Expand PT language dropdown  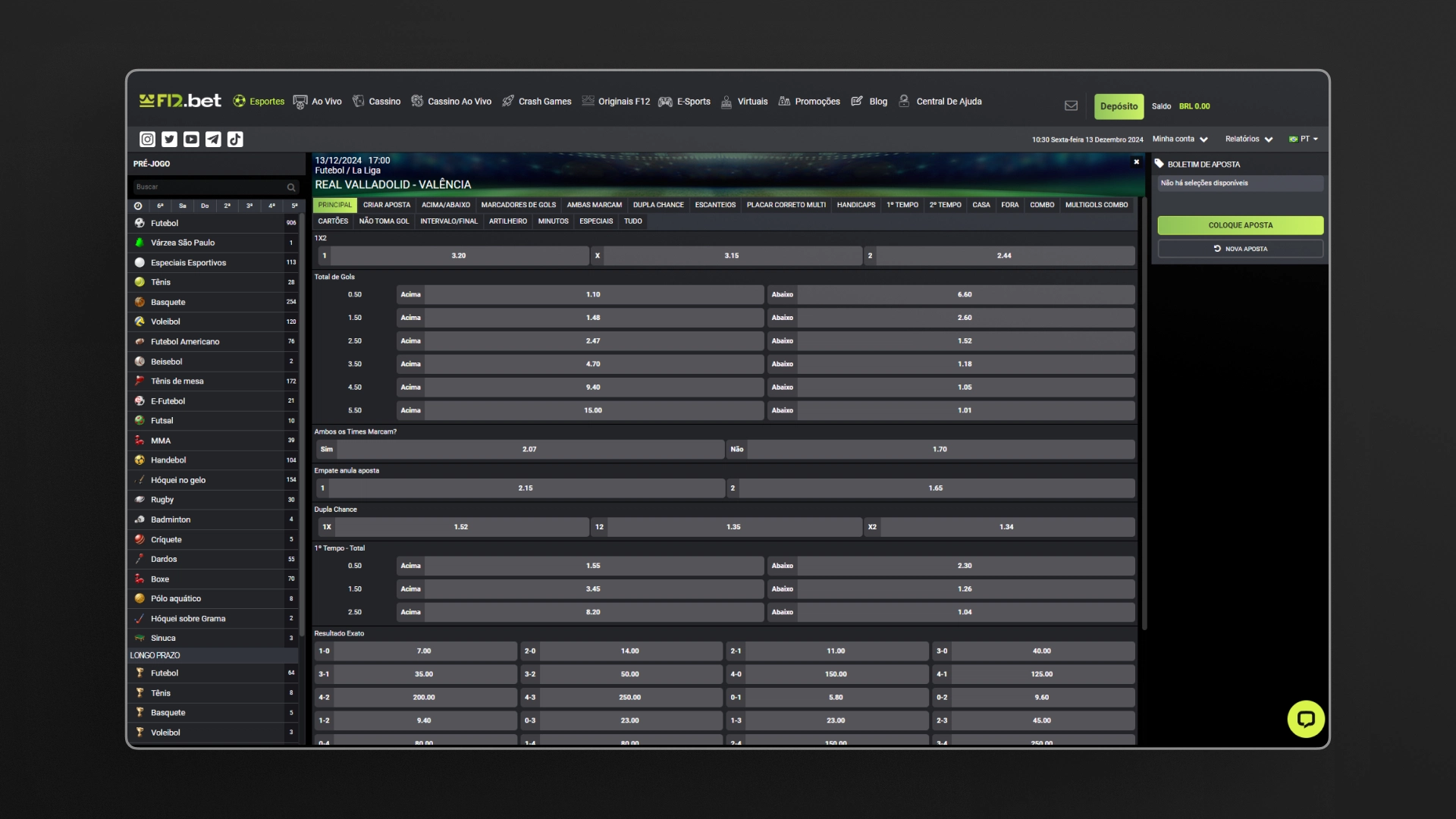coord(1305,139)
